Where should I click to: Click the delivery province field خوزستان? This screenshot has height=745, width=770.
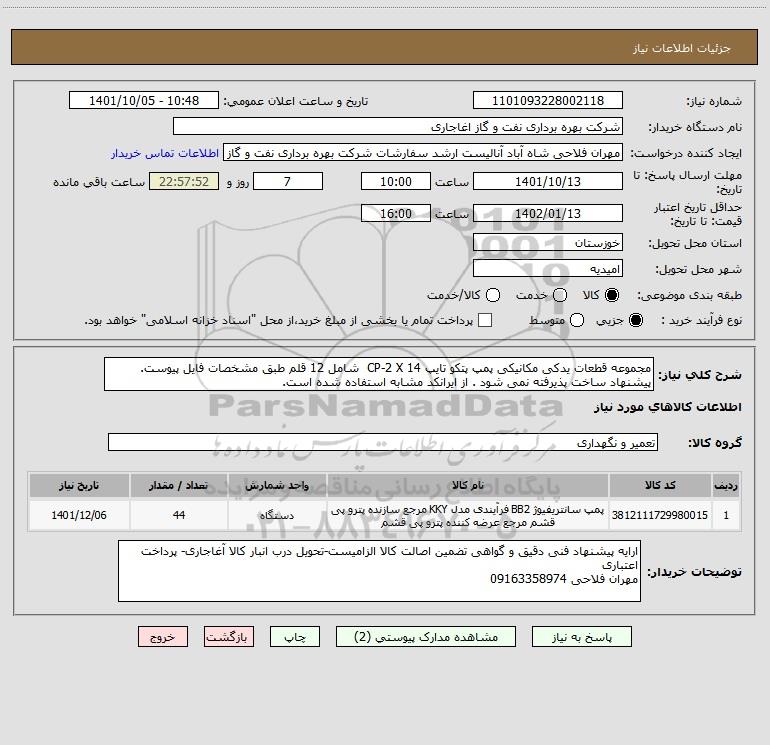tap(548, 242)
